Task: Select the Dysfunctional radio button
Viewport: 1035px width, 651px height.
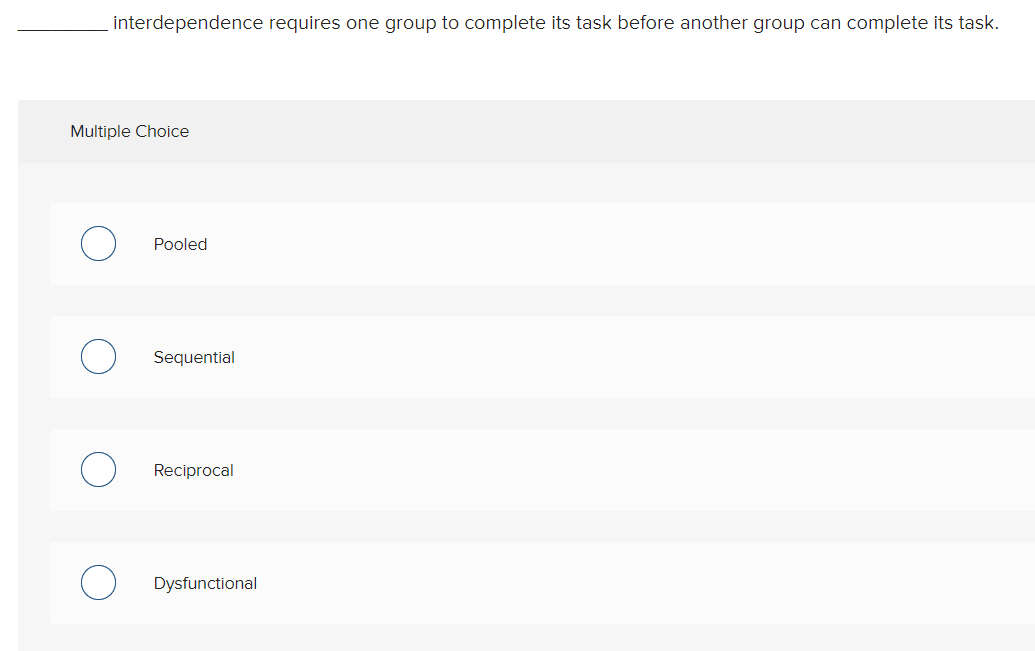Action: pyautogui.click(x=98, y=582)
